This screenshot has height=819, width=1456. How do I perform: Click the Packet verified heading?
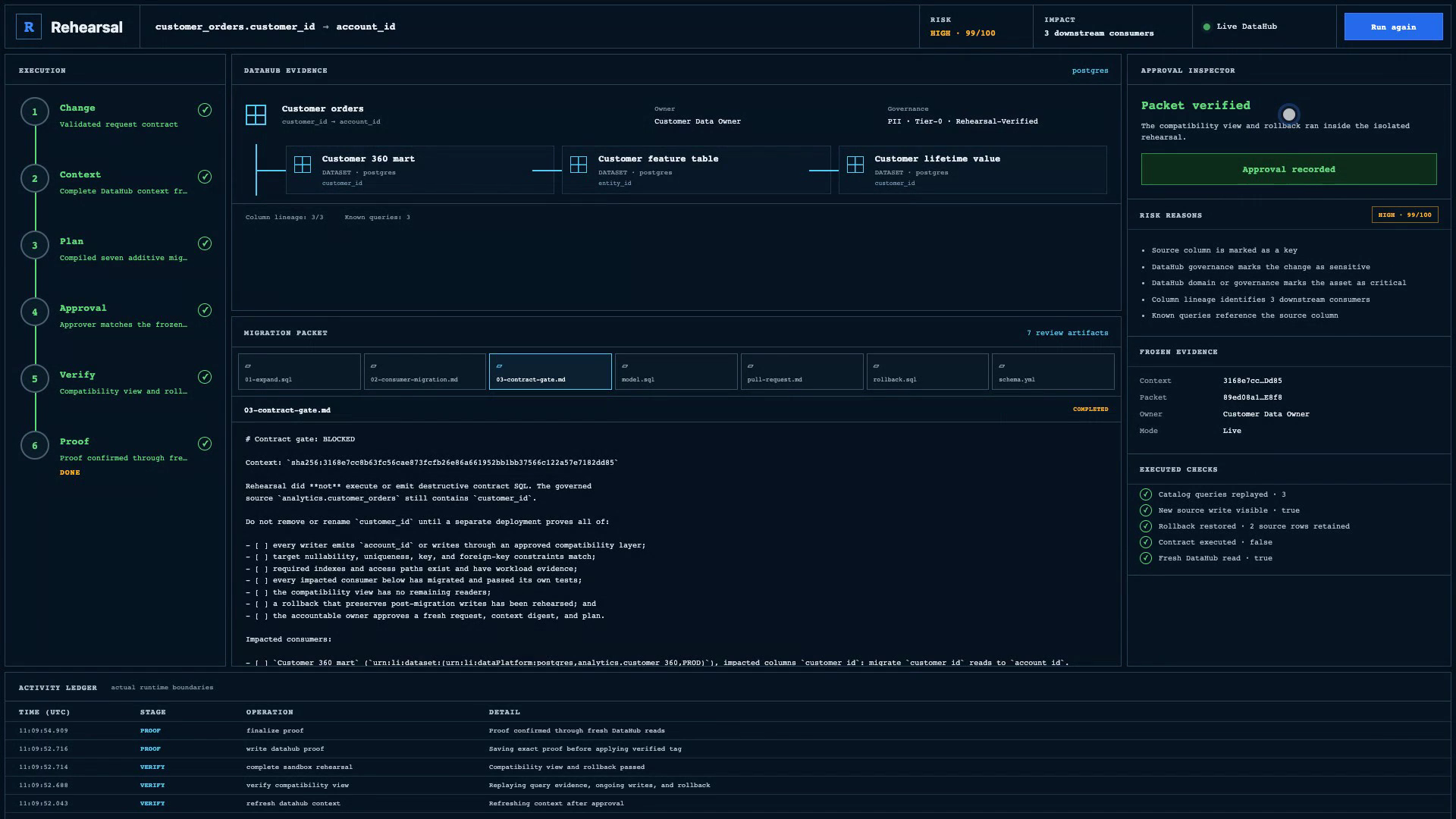click(1196, 105)
